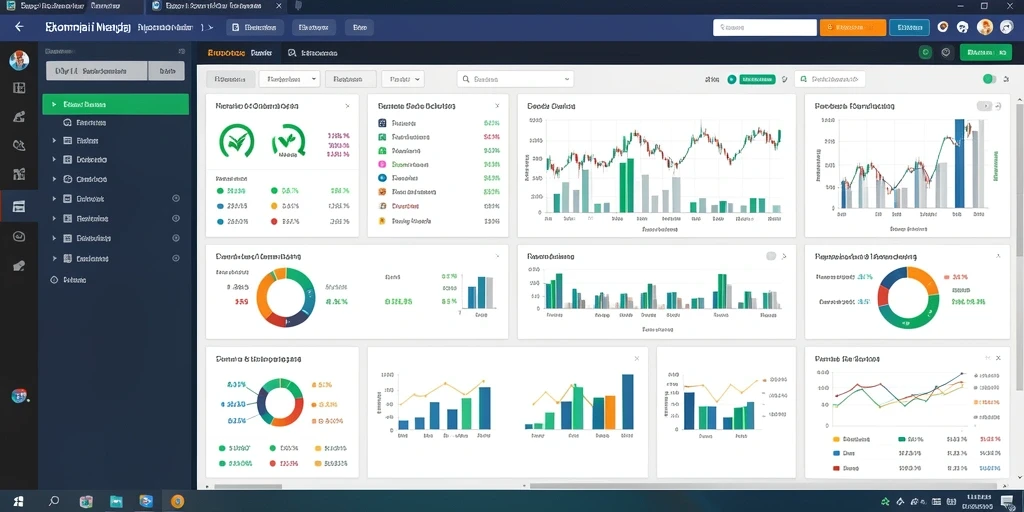Click the brown round icon beside the blue header button
Screen dimensions: 1024x512
pyautogui.click(x=942, y=27)
